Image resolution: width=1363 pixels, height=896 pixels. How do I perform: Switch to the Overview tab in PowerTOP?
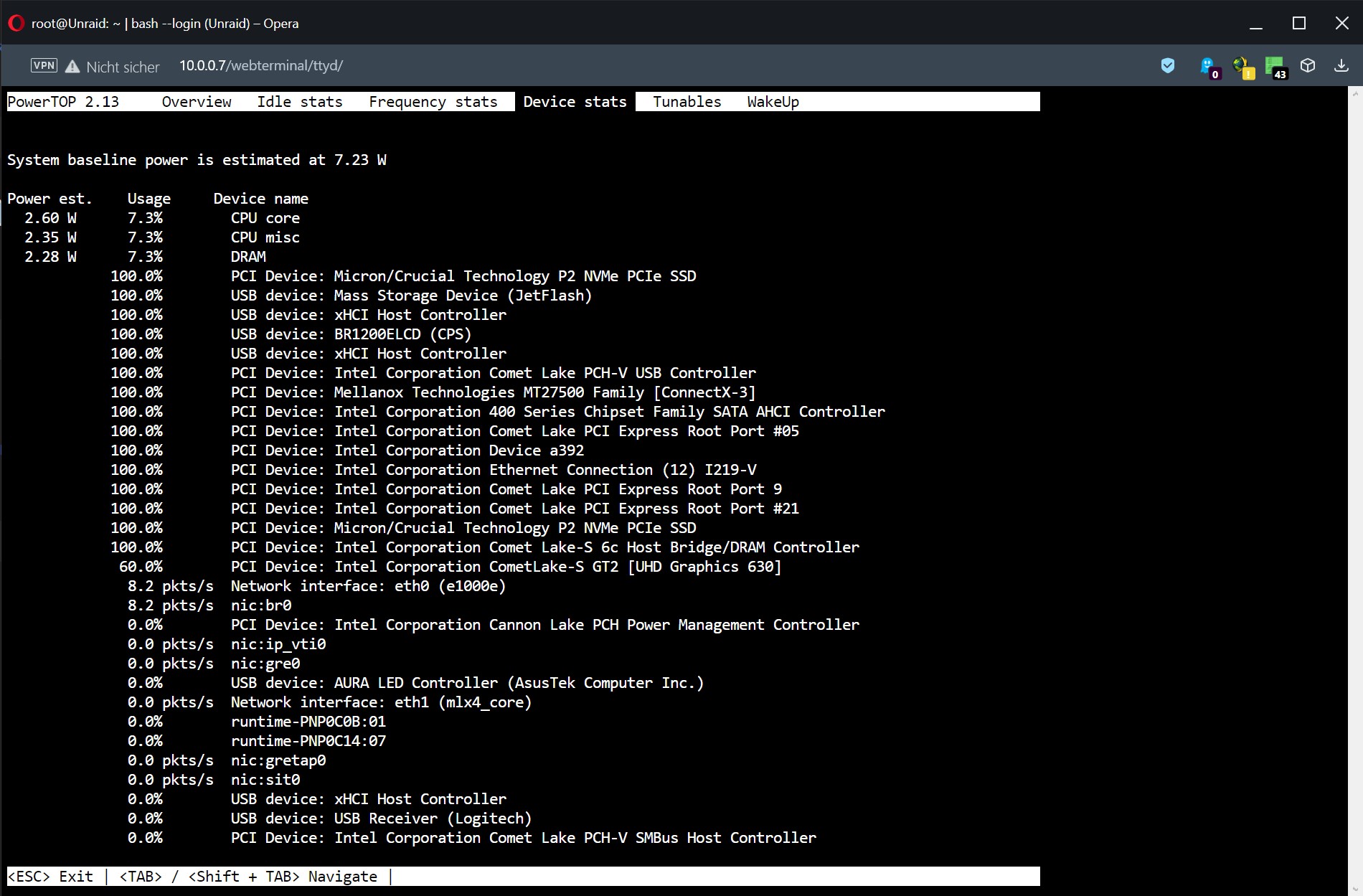click(197, 102)
